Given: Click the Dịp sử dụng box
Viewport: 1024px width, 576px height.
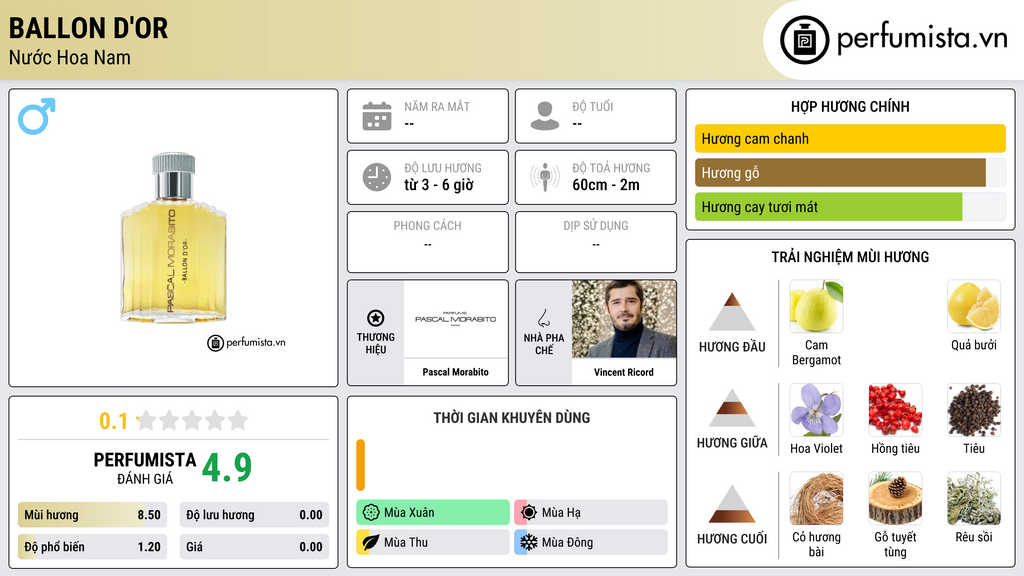Looking at the screenshot, I should [596, 242].
